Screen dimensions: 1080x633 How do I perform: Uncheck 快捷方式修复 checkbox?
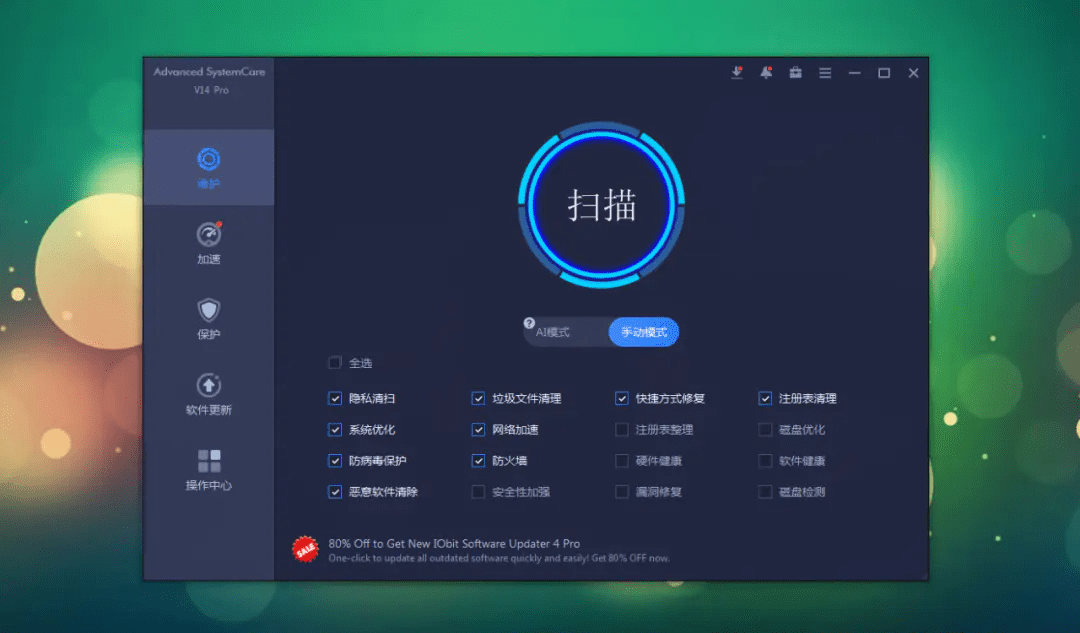click(621, 398)
